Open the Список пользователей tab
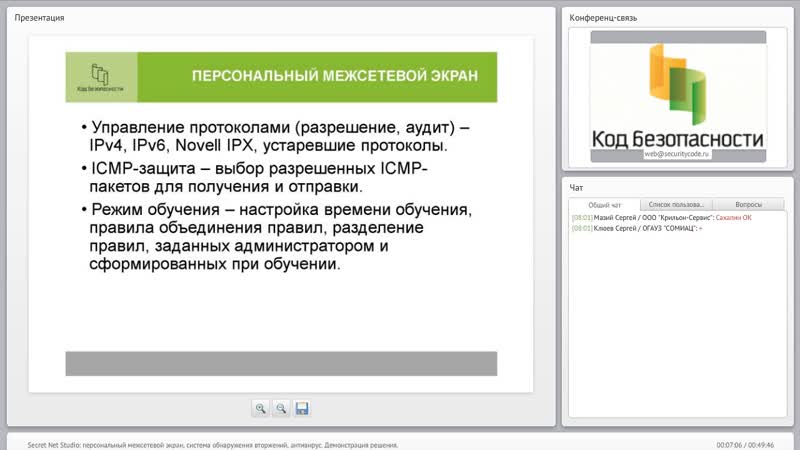 [x=676, y=205]
